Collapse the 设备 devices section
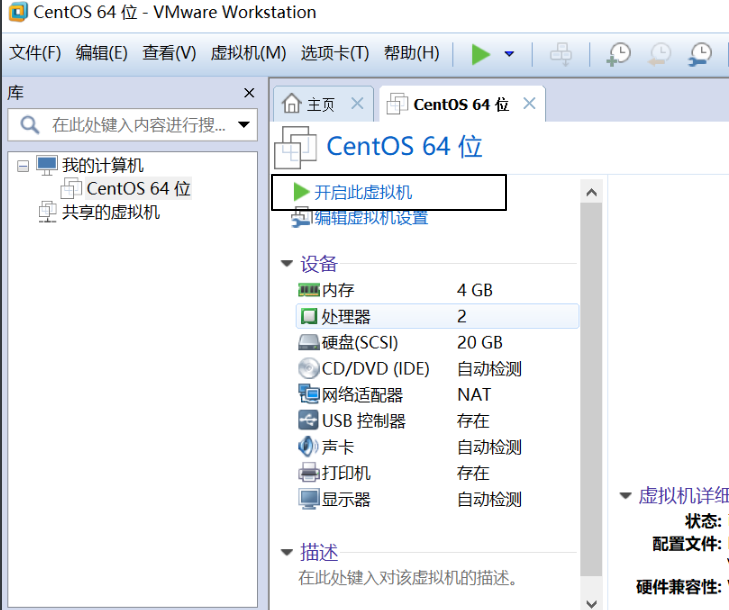This screenshot has width=729, height=610. [287, 264]
